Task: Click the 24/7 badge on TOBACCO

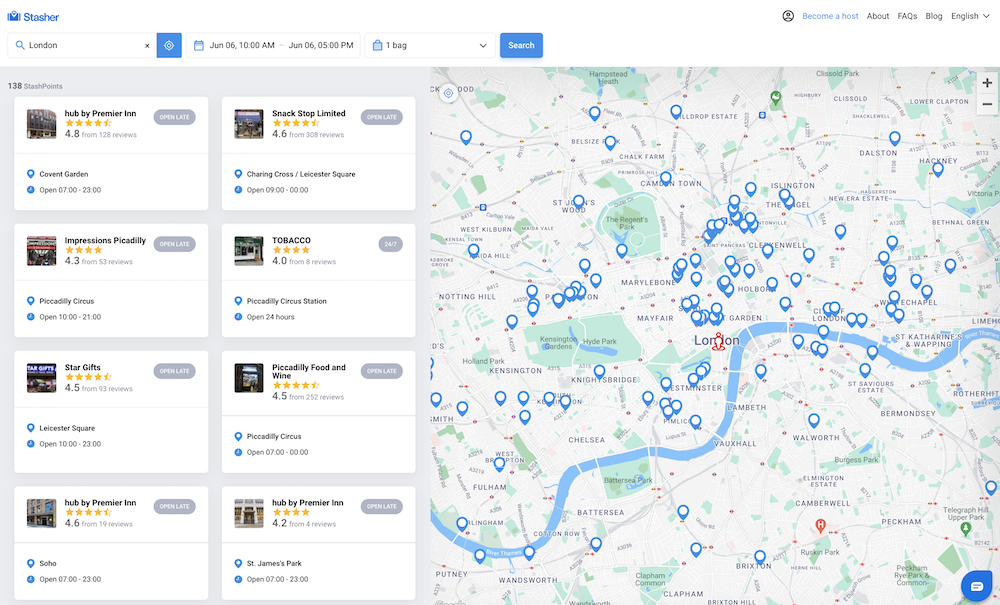Action: (390, 244)
